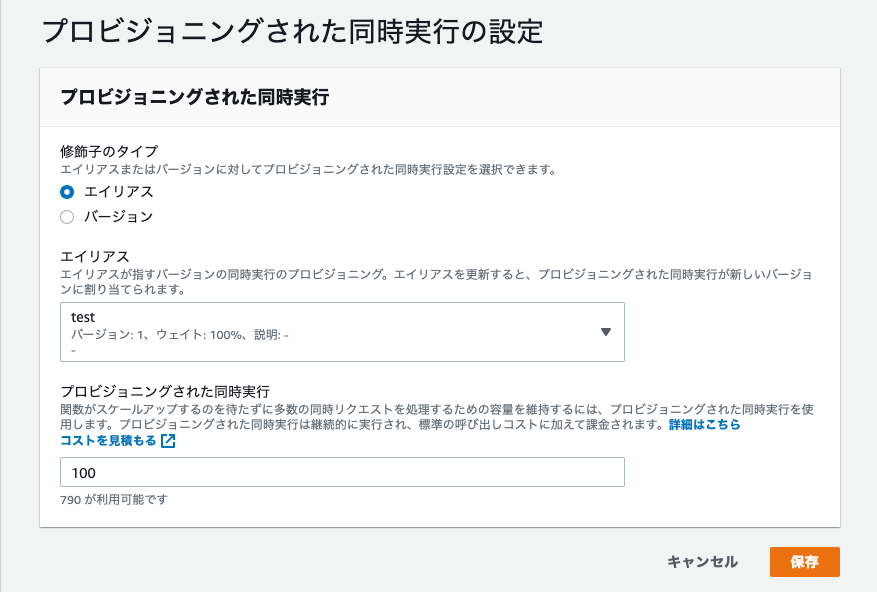The width and height of the screenshot is (877, 592).
Task: Click the エイリアス radio option label text
Action: point(119,192)
